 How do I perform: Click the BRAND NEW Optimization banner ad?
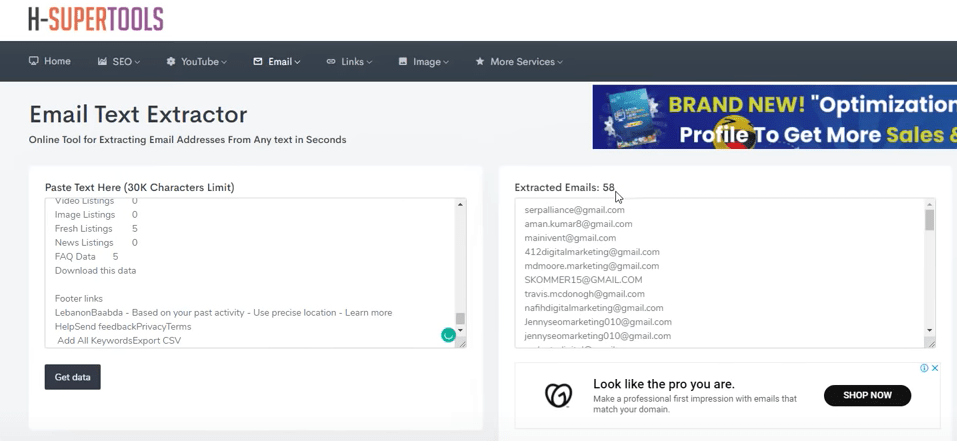pos(775,117)
